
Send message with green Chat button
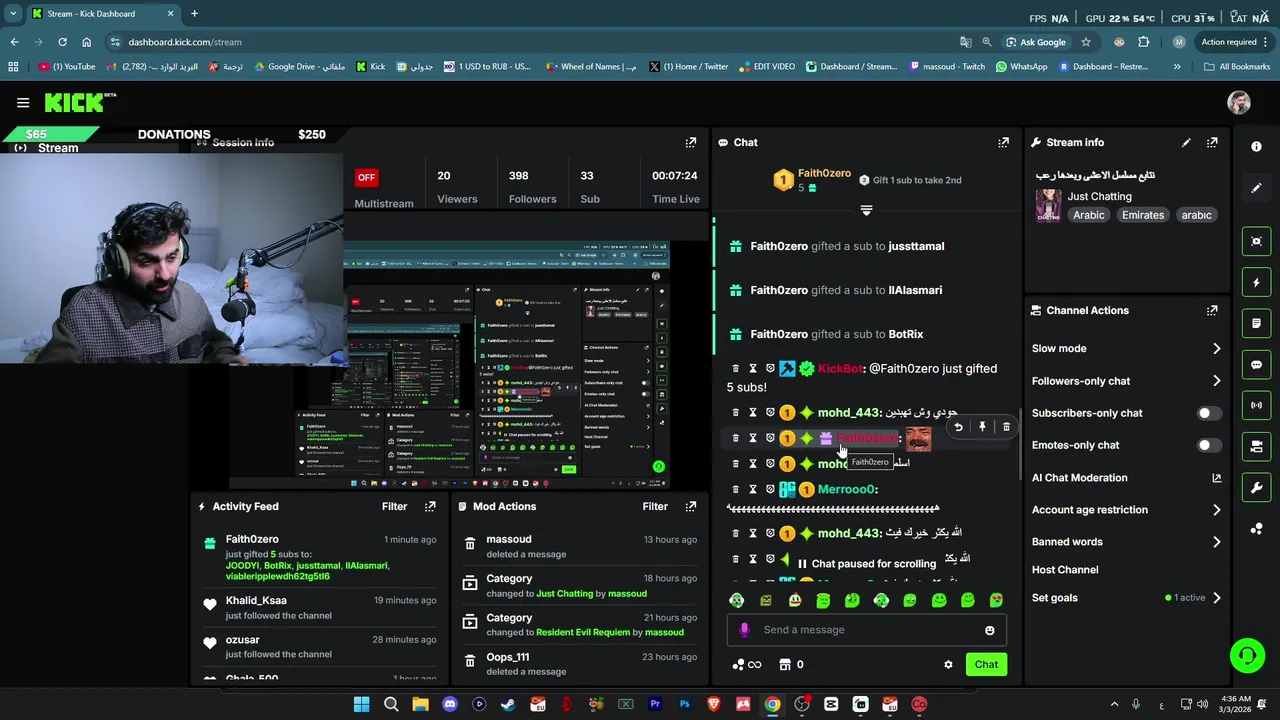pyautogui.click(x=986, y=664)
